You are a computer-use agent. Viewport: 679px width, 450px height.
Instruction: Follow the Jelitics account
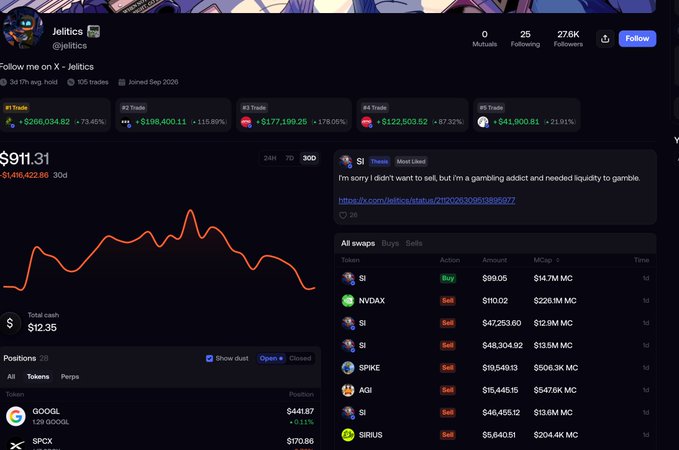(x=637, y=39)
